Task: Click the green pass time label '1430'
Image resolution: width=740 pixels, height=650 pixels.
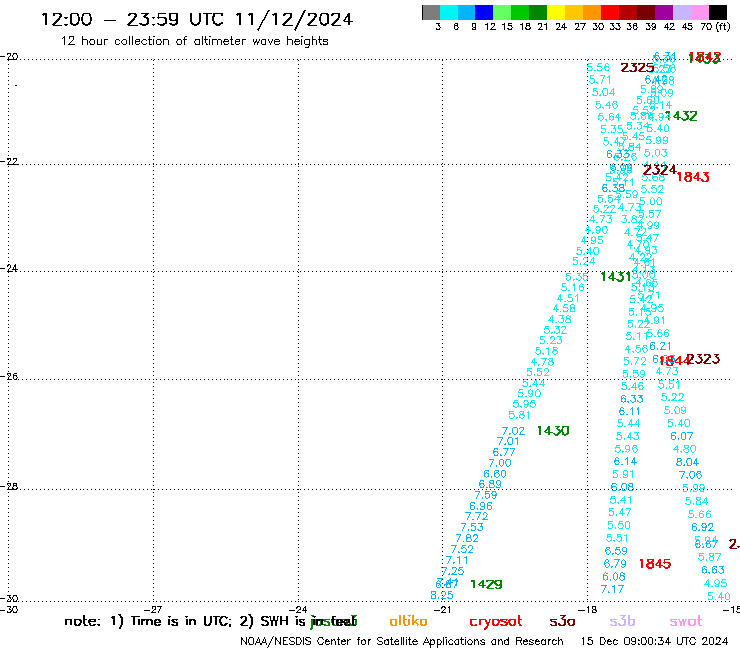Action: (553, 431)
